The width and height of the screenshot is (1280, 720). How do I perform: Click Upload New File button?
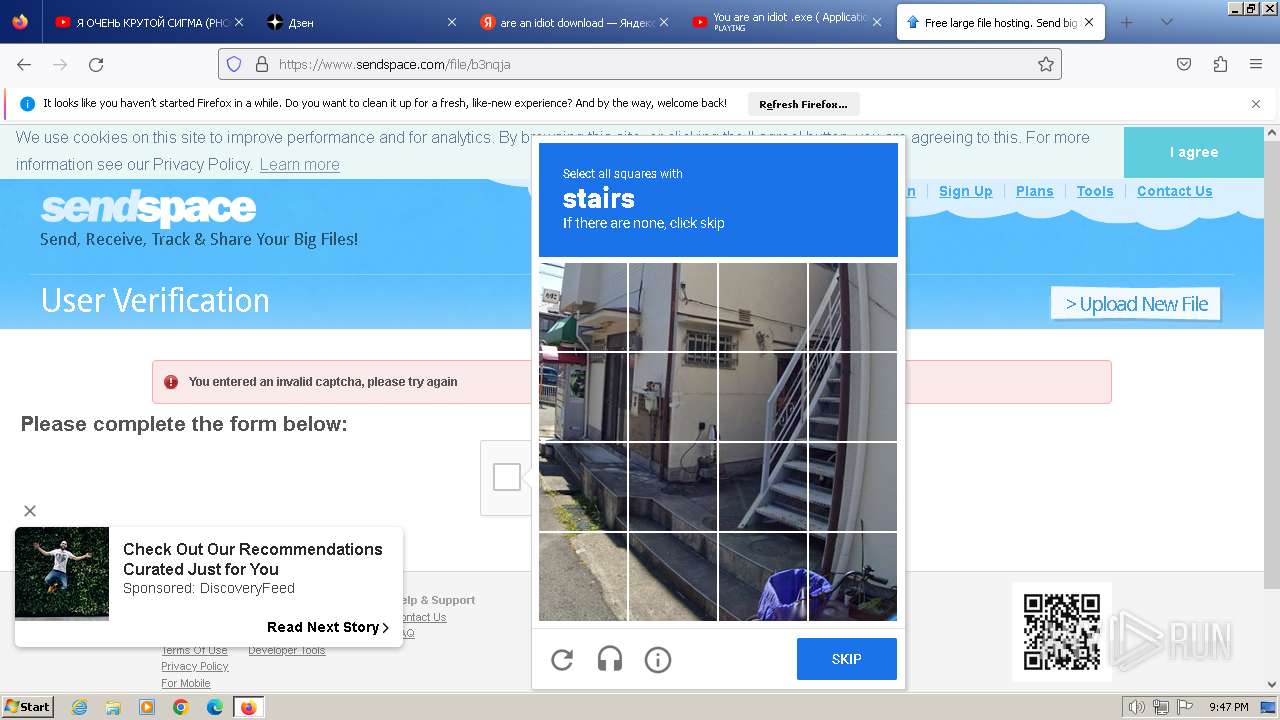point(1136,304)
